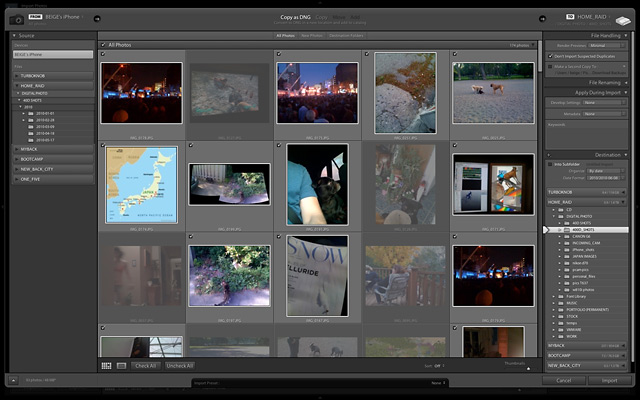Click the photo grid vertical scrollbar
This screenshot has height=400, width=640.
click(540, 57)
